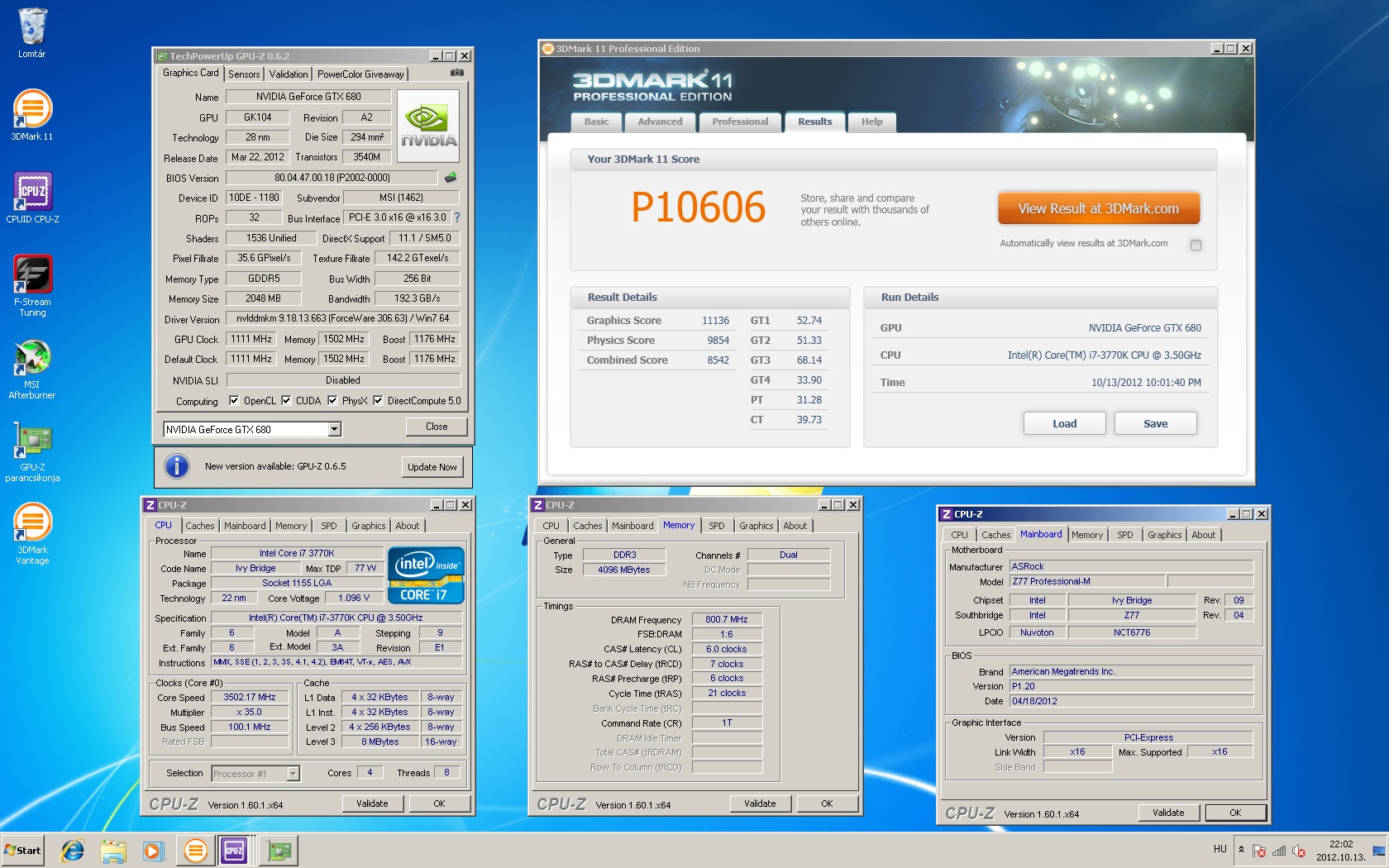Click the Manufacturer field ASRock

(1131, 566)
